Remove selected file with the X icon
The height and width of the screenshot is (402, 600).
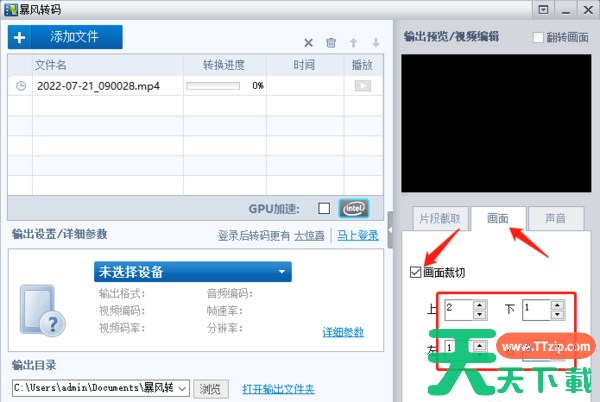pyautogui.click(x=308, y=42)
